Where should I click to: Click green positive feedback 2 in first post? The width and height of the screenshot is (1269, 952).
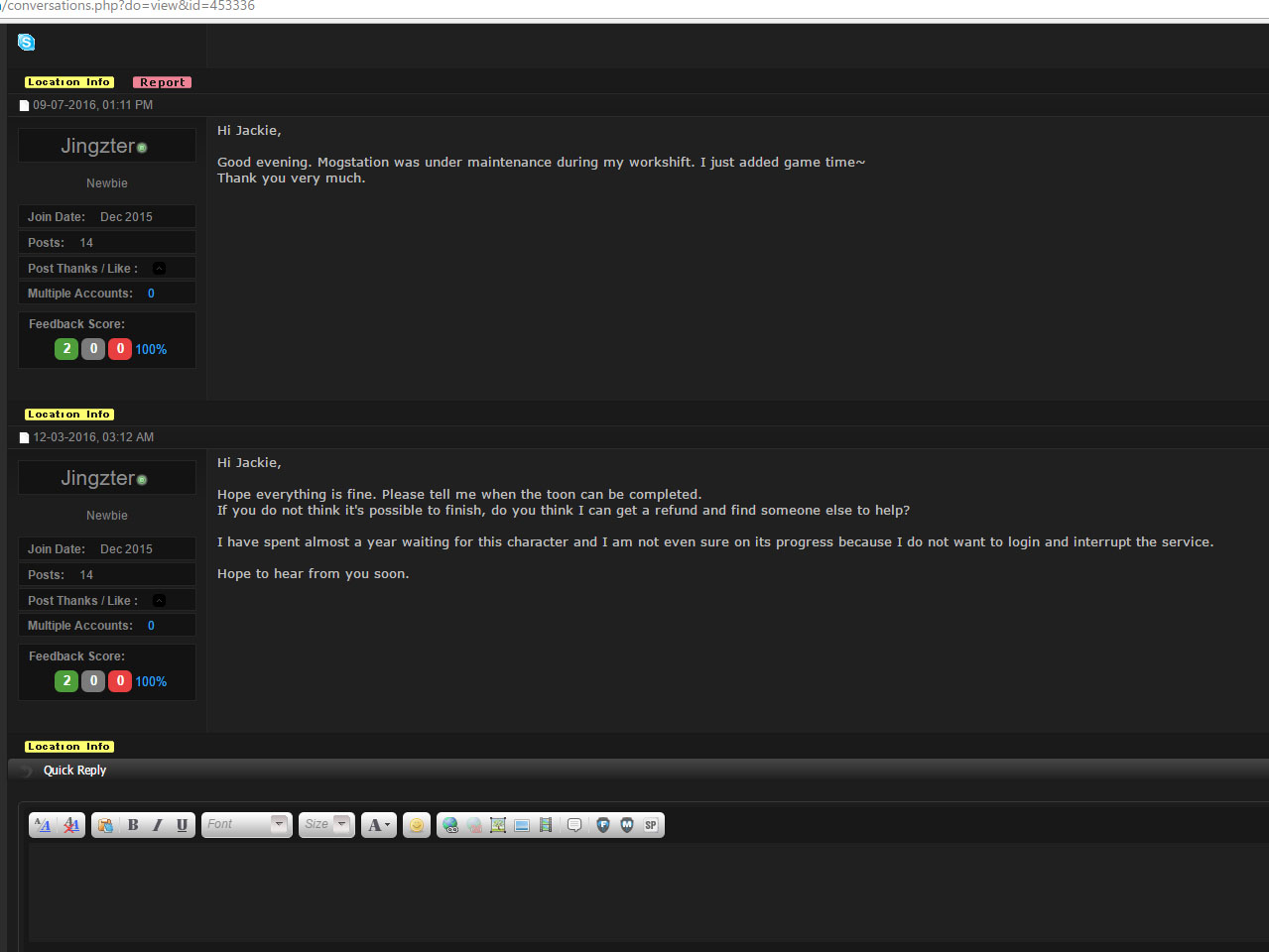pos(66,349)
